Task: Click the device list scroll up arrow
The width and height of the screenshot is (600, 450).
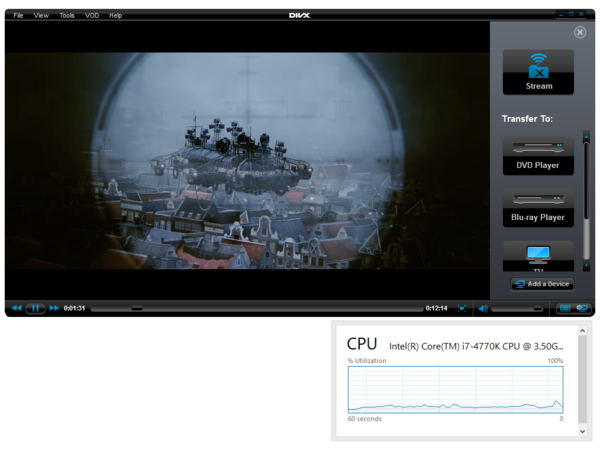Action: 586,136
